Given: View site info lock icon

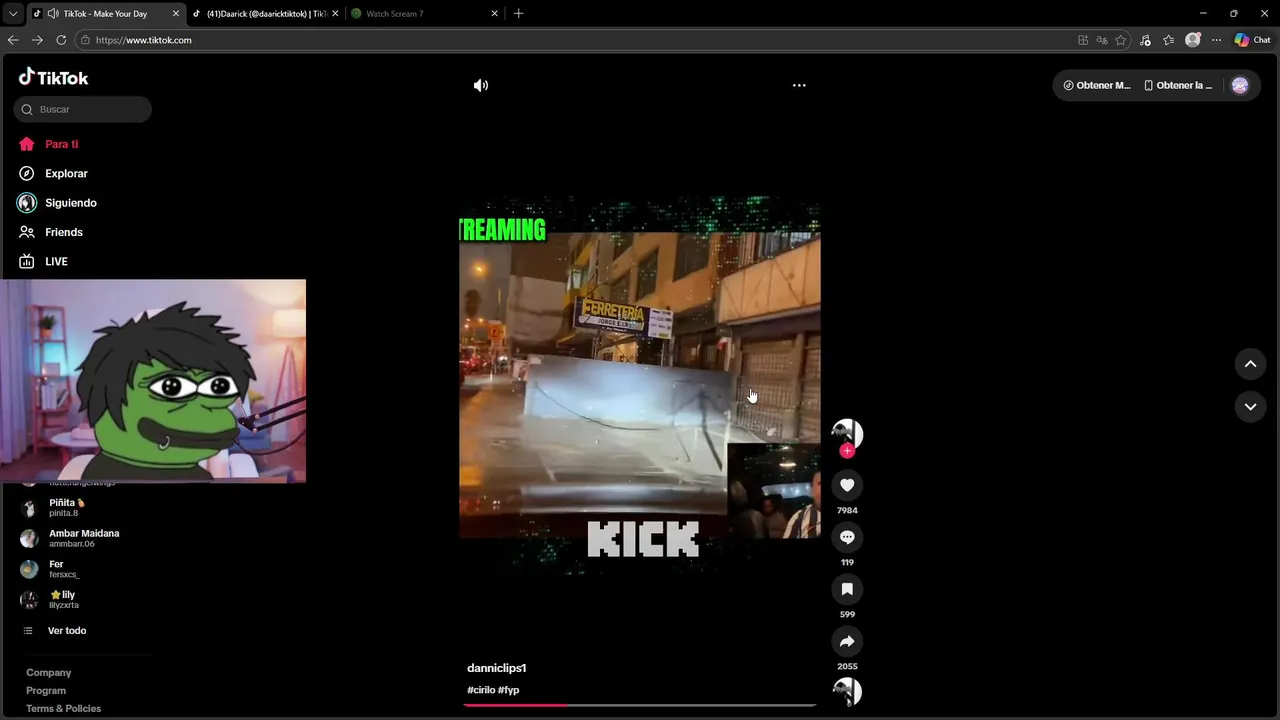Looking at the screenshot, I should tap(86, 40).
